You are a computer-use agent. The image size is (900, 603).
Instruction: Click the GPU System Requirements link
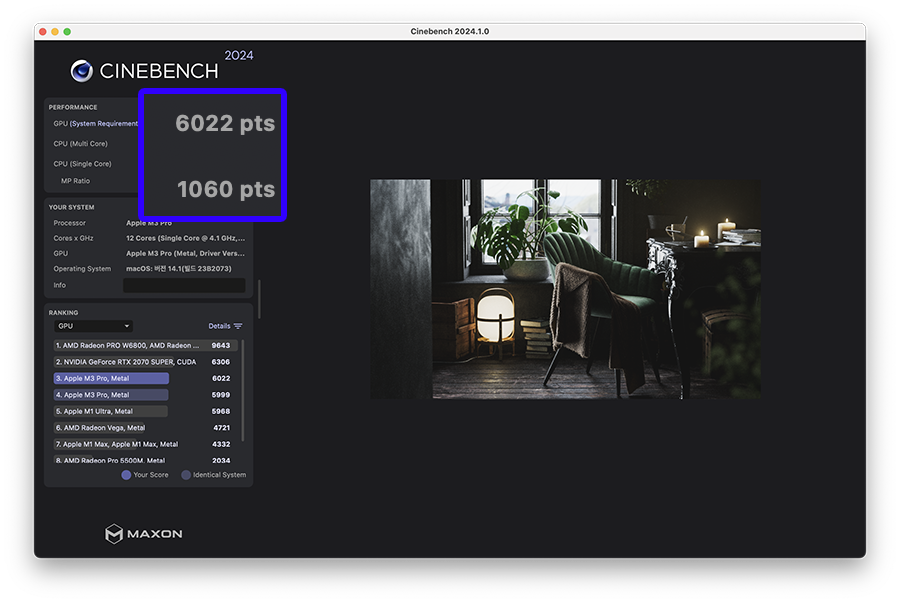pyautogui.click(x=103, y=123)
